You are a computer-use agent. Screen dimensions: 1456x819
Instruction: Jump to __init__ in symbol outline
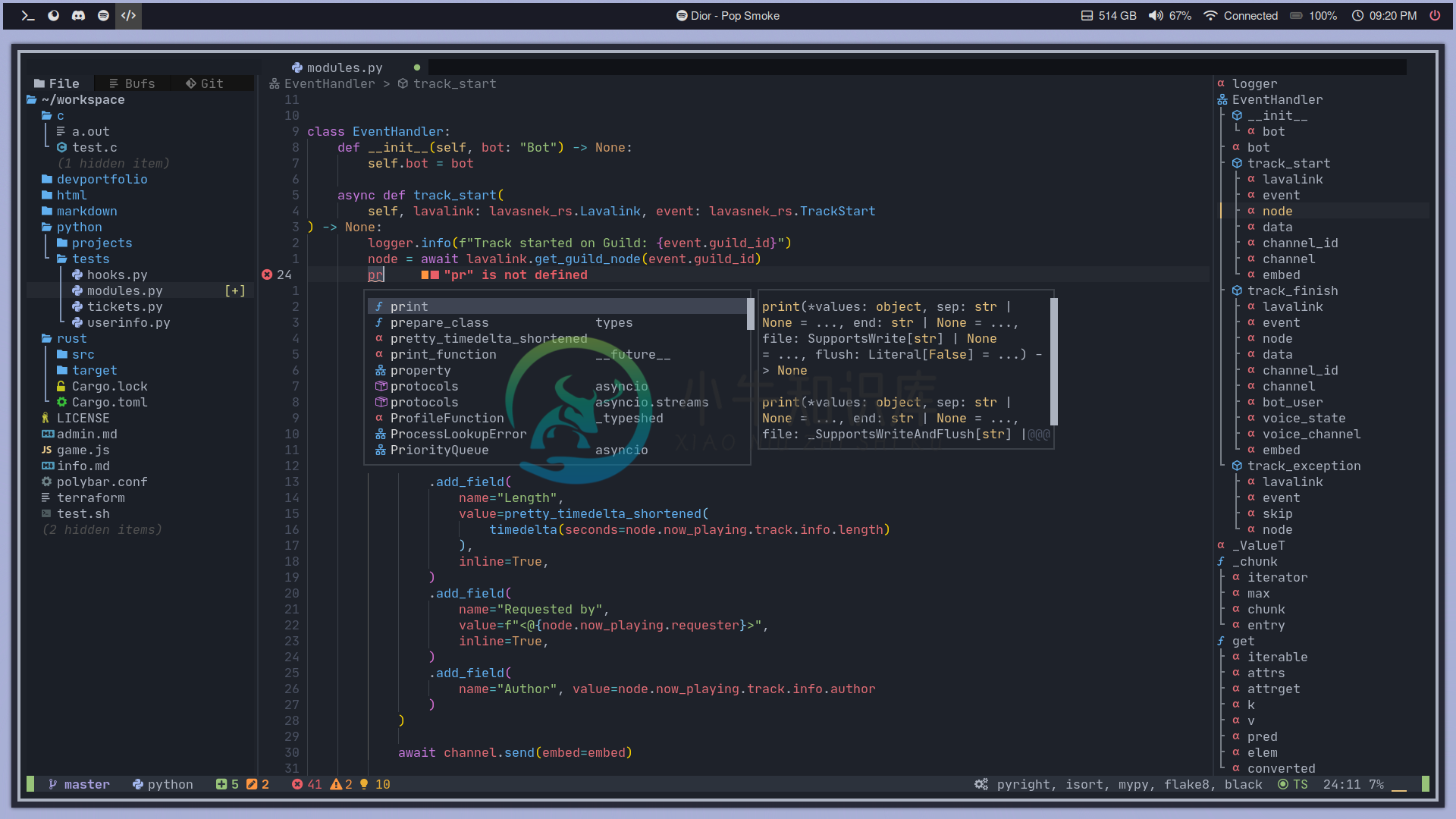point(1277,115)
